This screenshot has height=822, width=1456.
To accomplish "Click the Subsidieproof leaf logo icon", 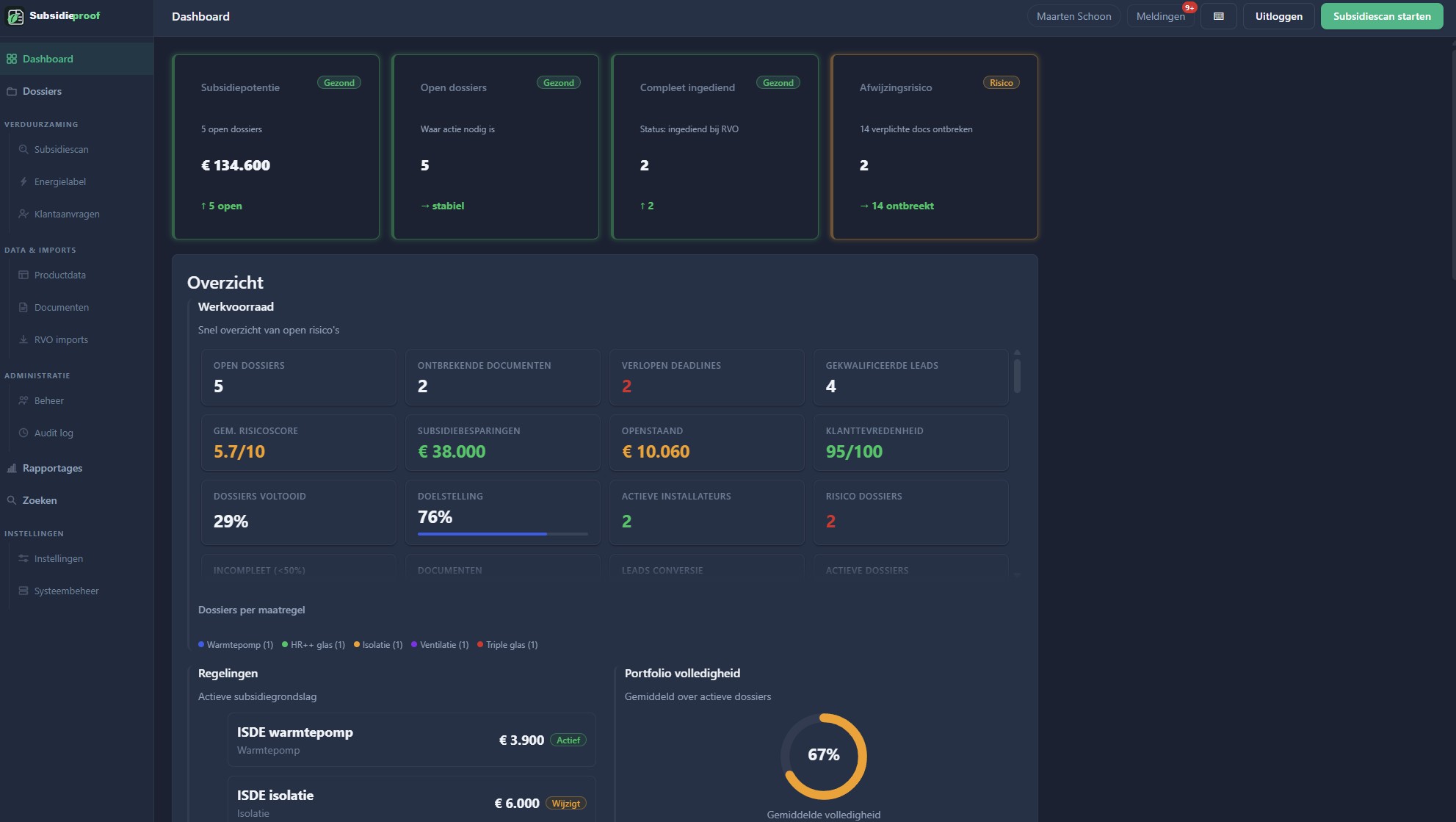I will (15, 16).
